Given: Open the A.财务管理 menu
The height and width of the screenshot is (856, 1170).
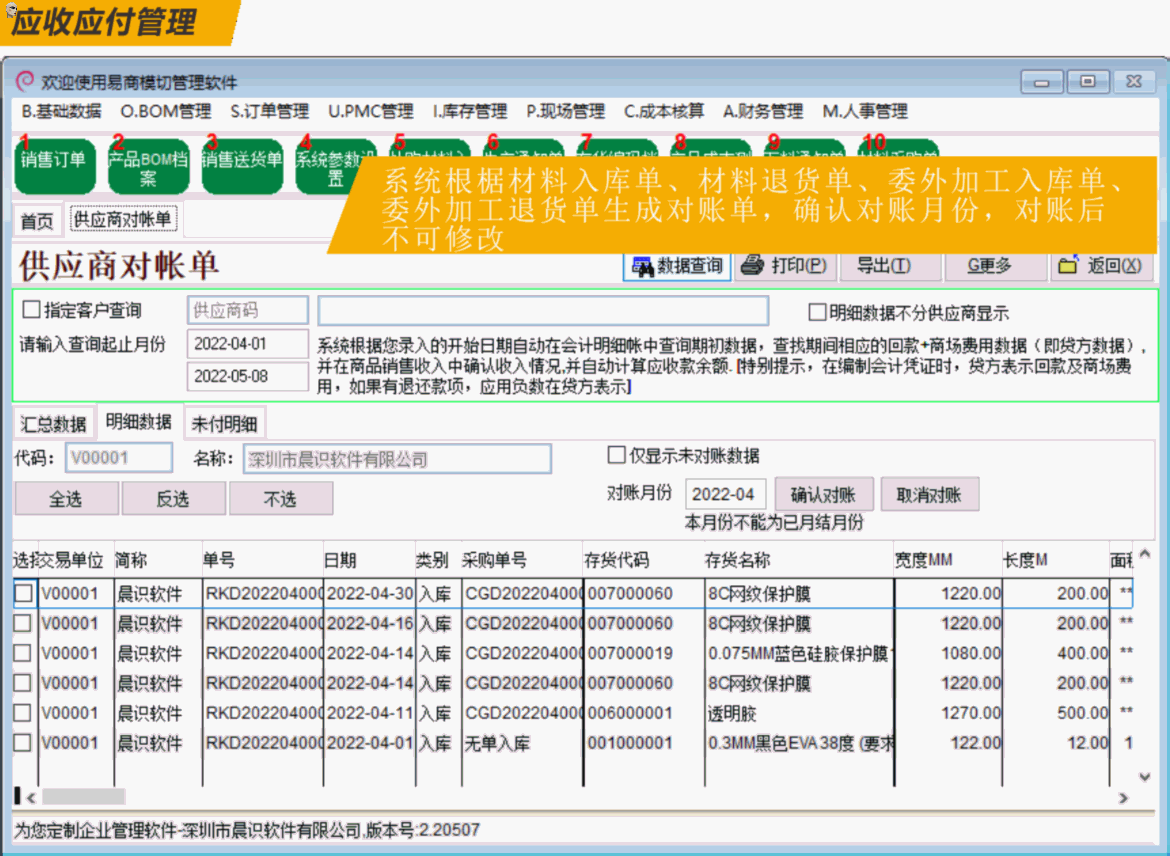Looking at the screenshot, I should (x=763, y=112).
